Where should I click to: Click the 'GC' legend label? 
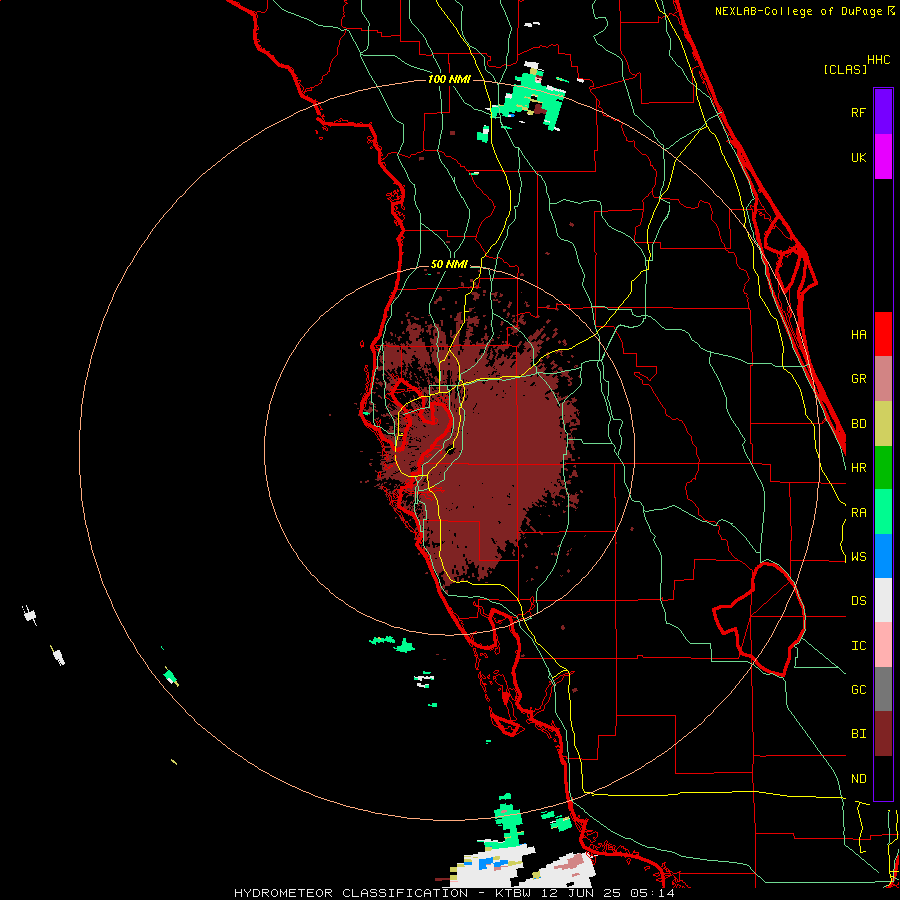click(858, 690)
